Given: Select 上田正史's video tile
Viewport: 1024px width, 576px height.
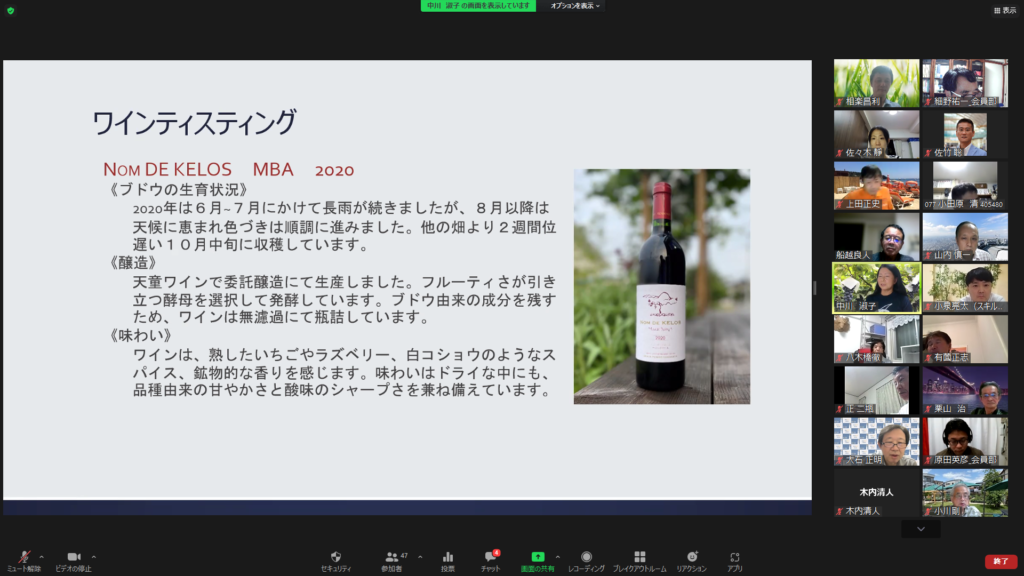Looking at the screenshot, I should coord(876,185).
